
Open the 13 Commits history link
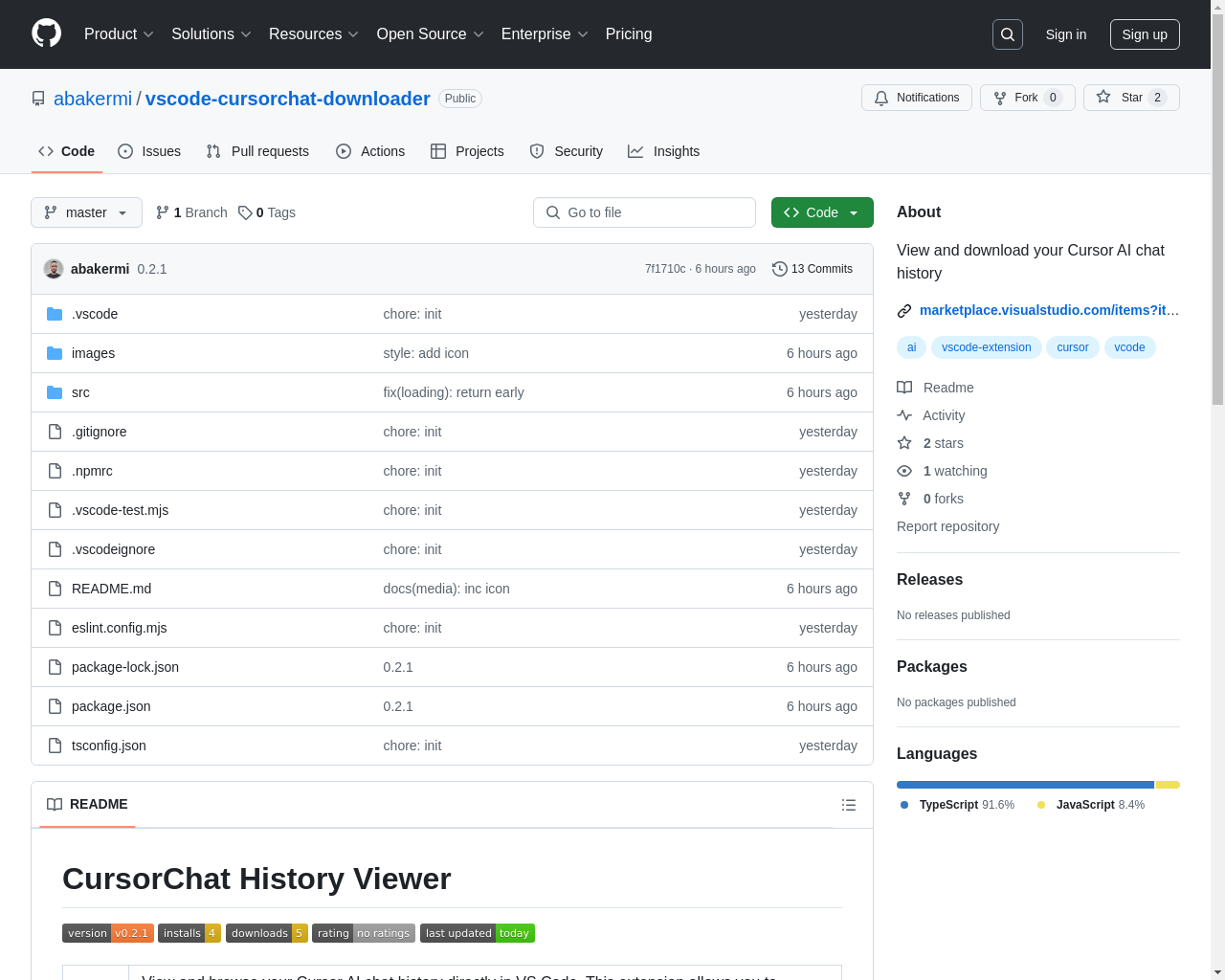(813, 269)
